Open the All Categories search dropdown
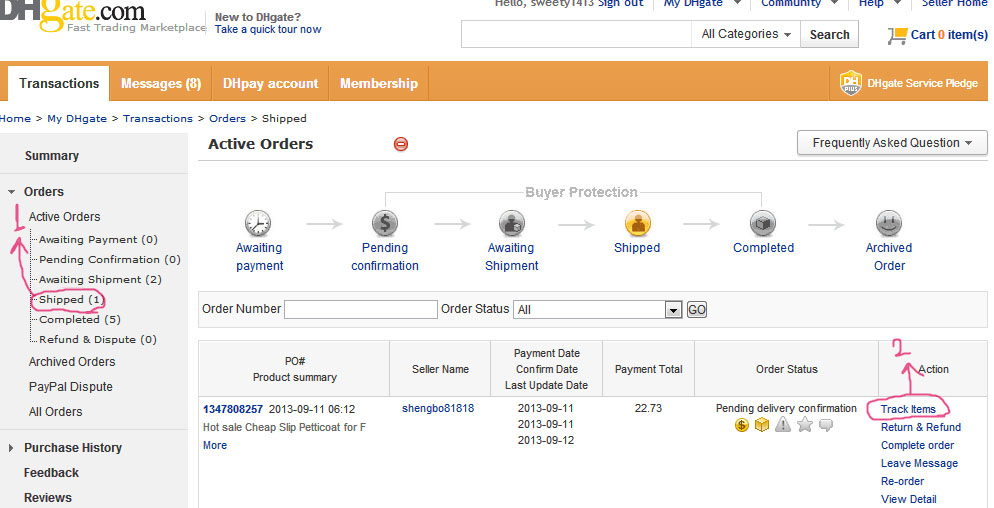Image resolution: width=994 pixels, height=508 pixels. click(746, 34)
